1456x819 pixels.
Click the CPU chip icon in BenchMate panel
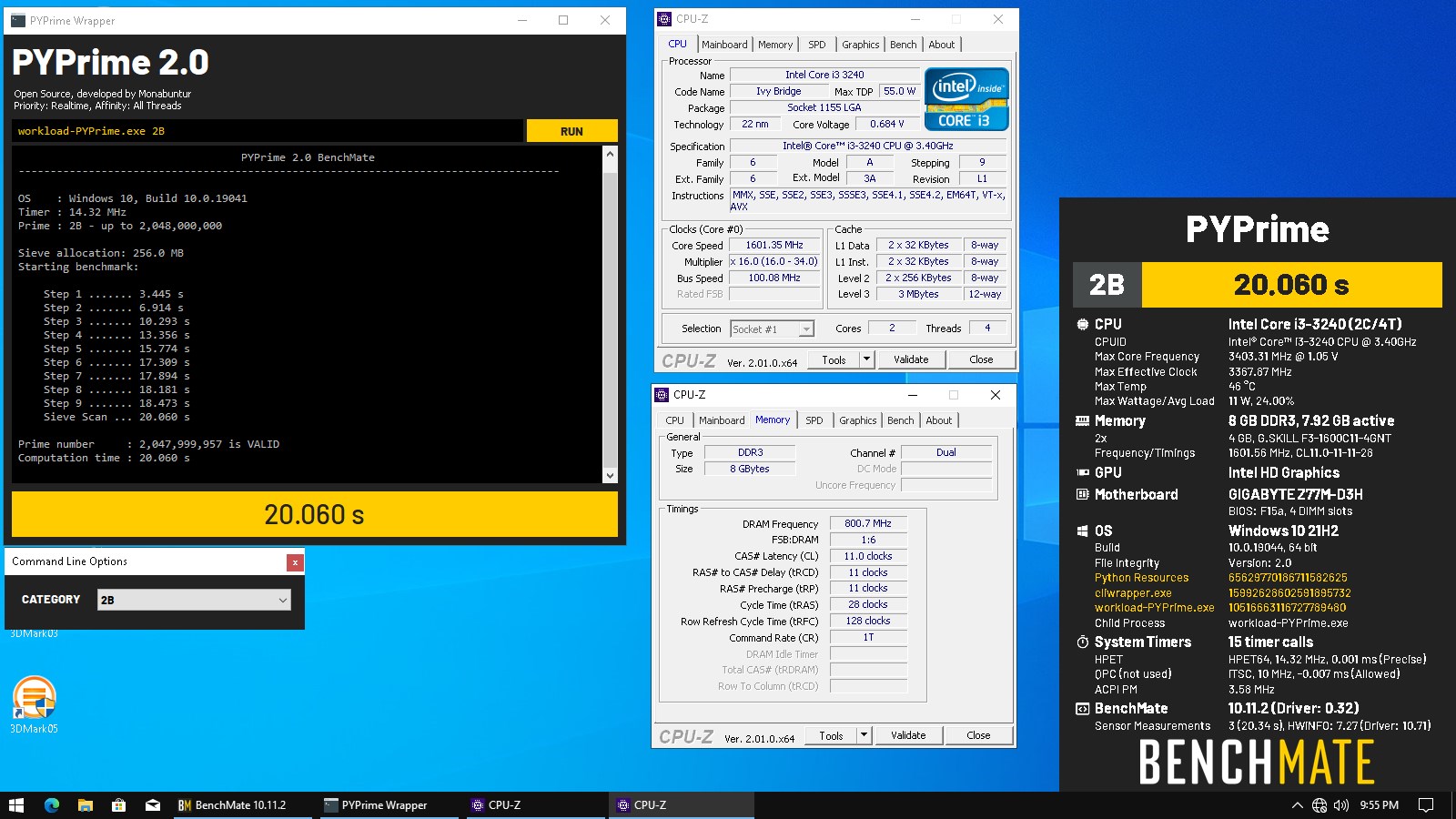click(x=1082, y=324)
